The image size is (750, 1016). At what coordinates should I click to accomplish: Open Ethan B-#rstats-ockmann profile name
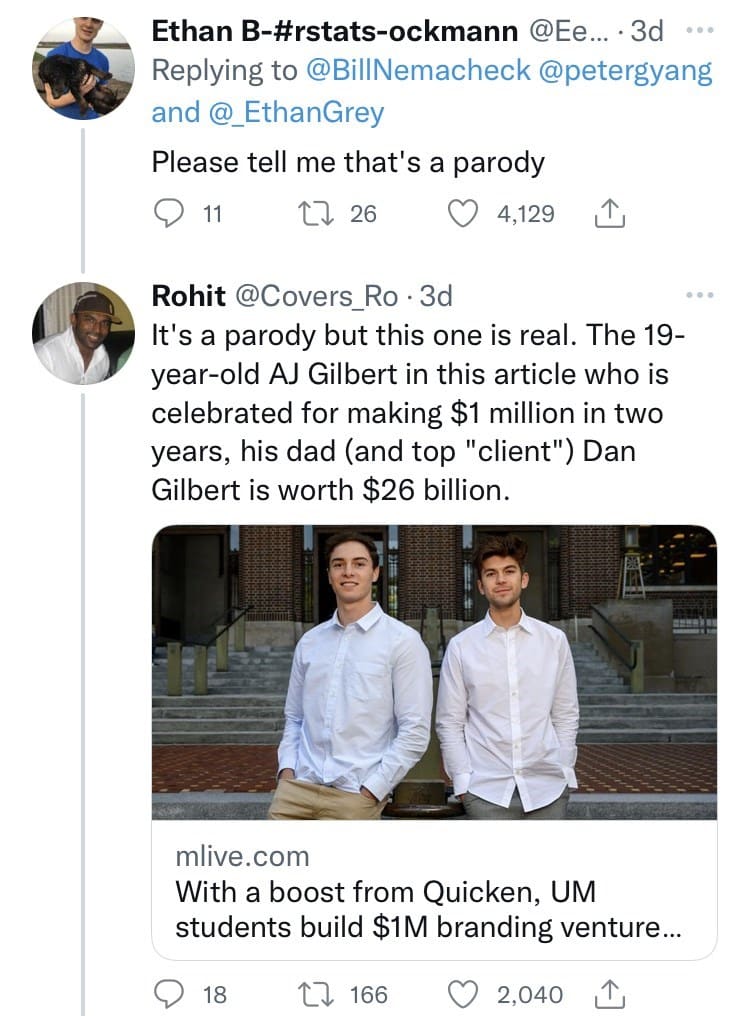click(x=334, y=31)
